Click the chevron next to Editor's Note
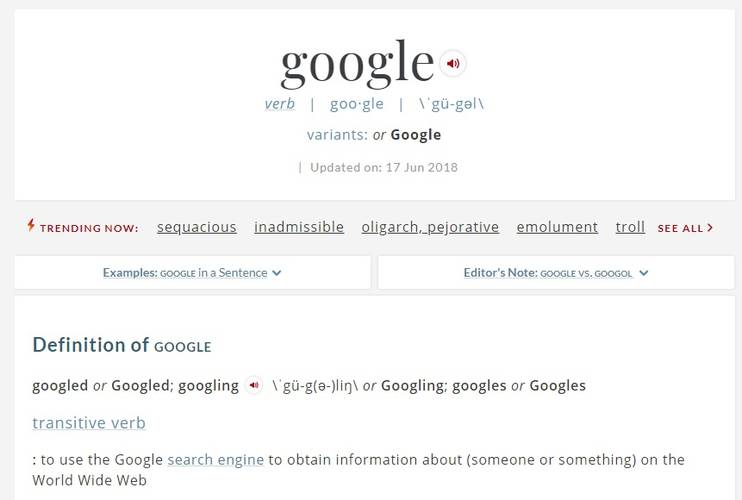Screen dimensions: 742x500 [644, 273]
